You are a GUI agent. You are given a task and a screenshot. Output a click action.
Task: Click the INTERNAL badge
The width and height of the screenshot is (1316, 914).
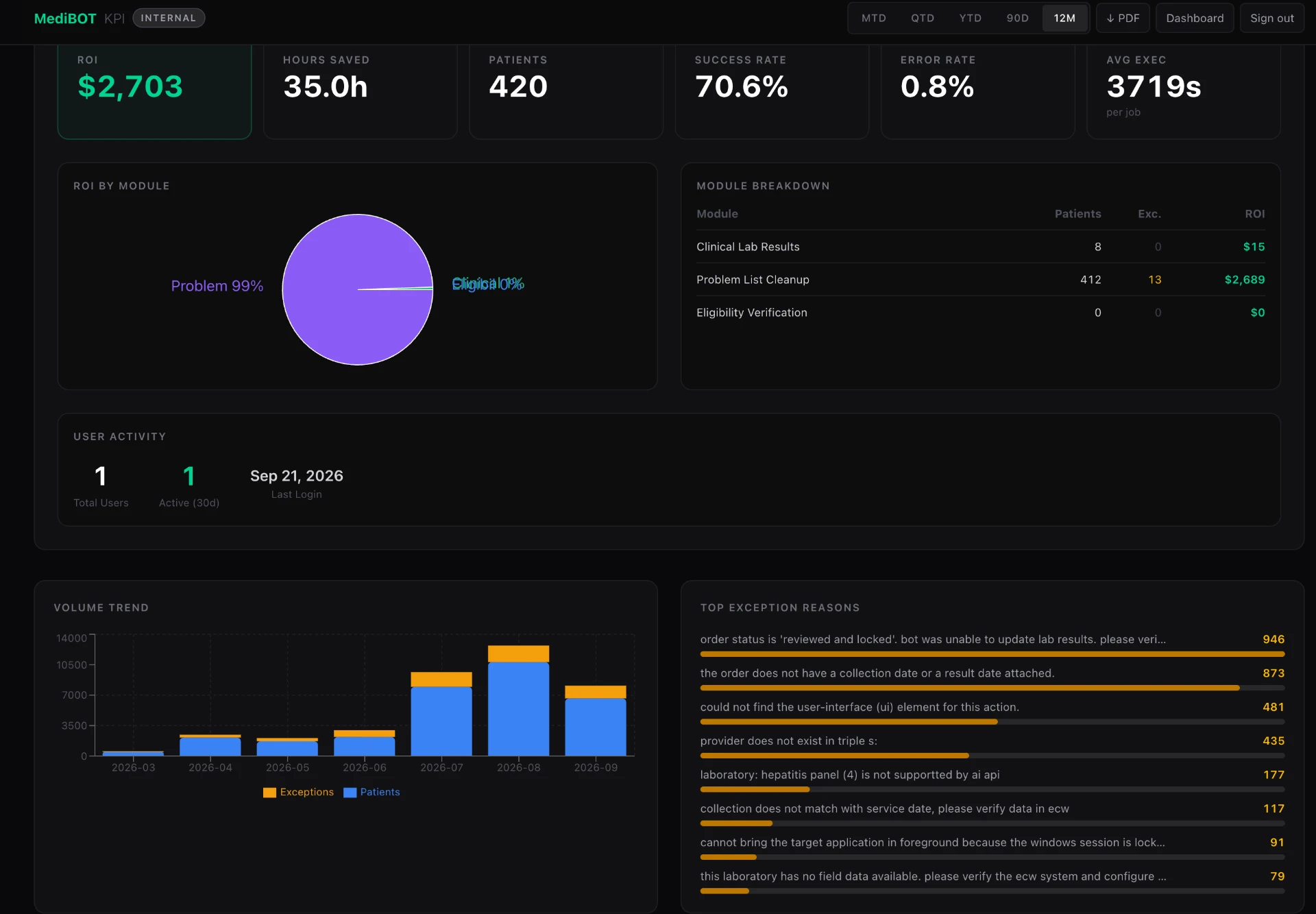click(x=169, y=18)
